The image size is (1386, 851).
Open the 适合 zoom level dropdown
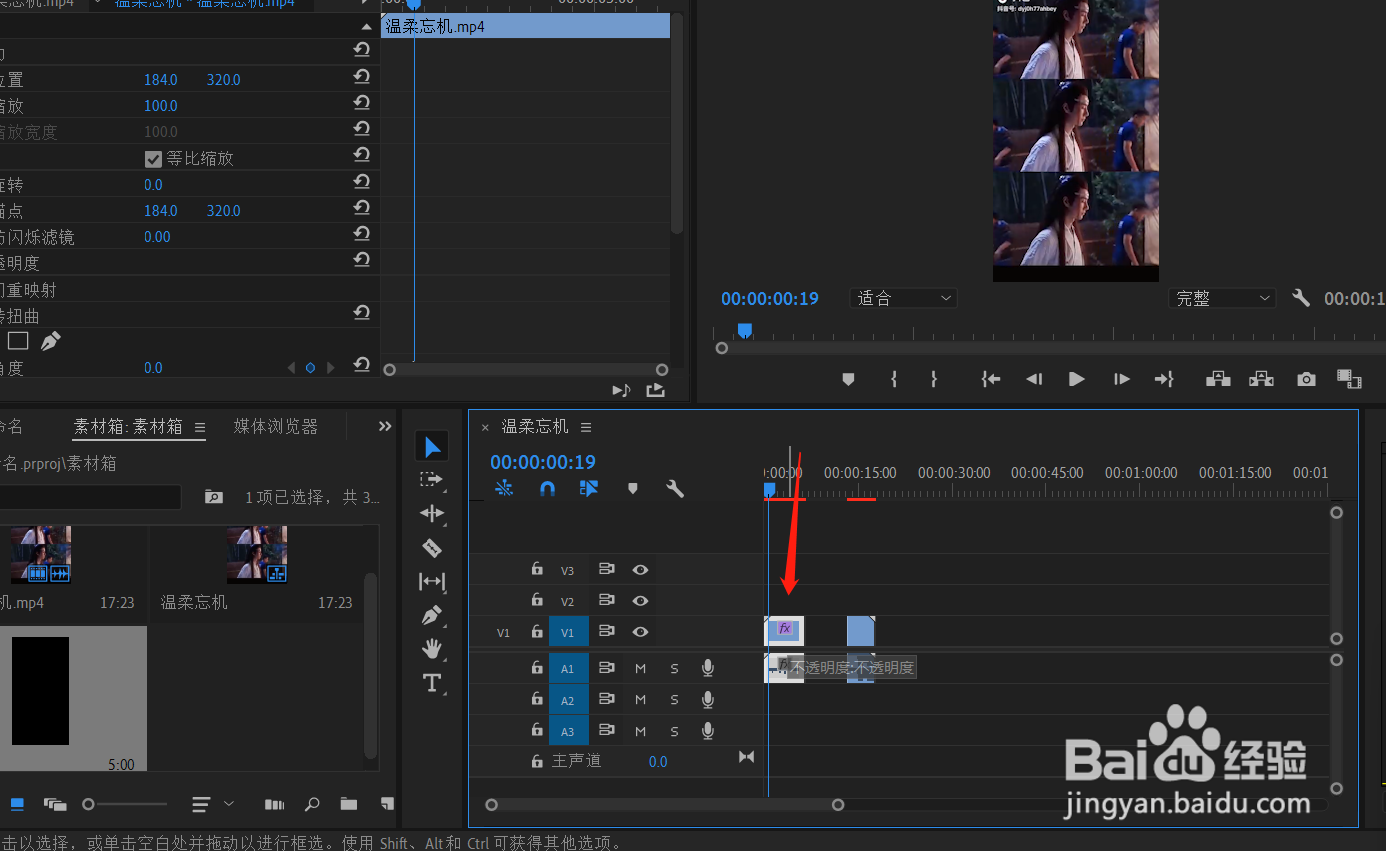pyautogui.click(x=903, y=298)
